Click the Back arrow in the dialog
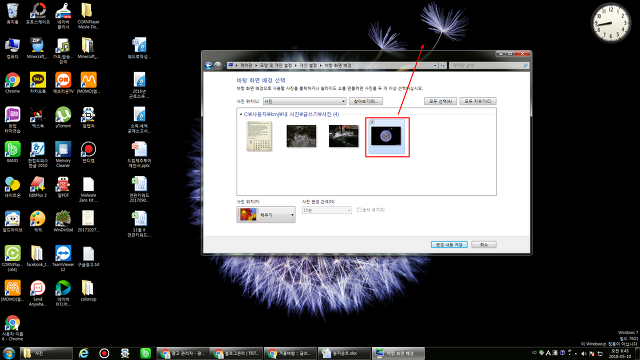The height and width of the screenshot is (360, 640). click(209, 65)
